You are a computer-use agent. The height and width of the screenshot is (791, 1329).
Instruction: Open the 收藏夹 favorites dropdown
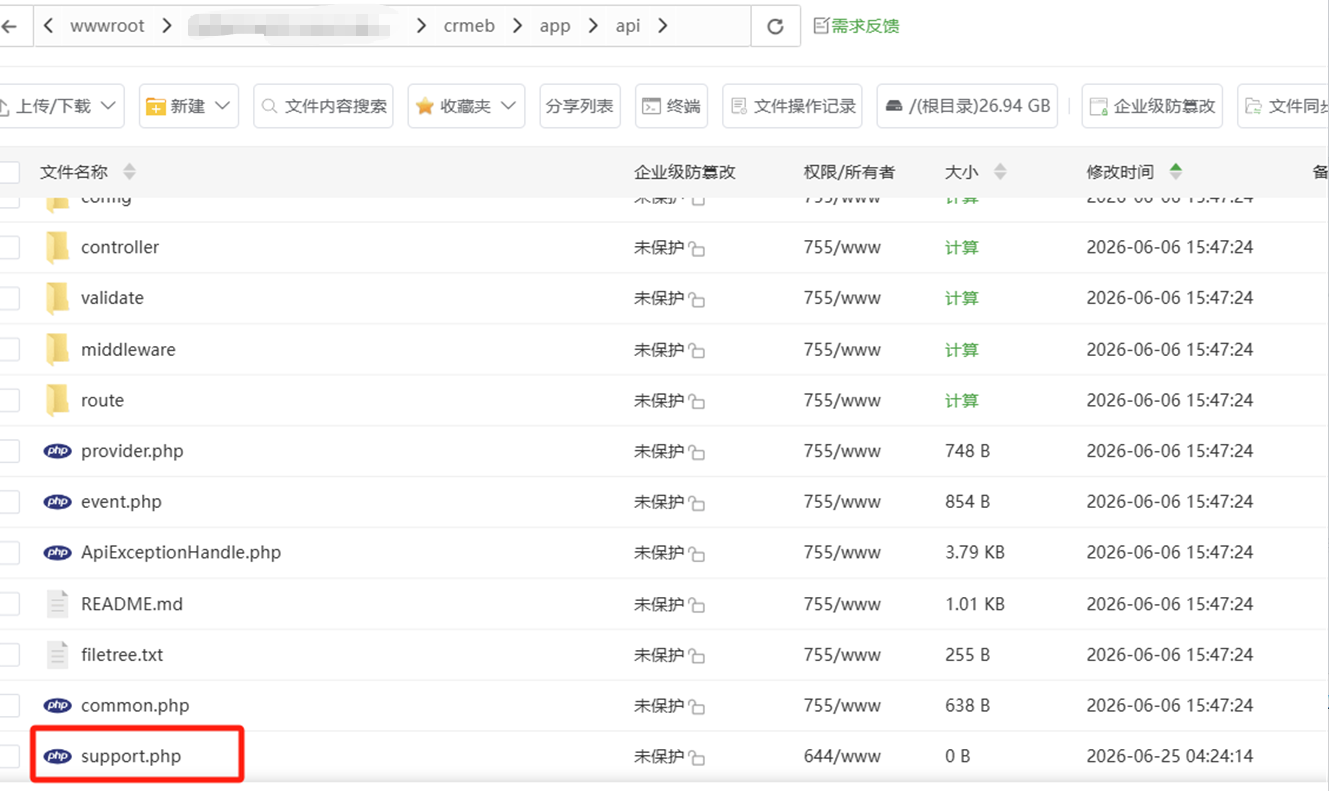tap(466, 106)
